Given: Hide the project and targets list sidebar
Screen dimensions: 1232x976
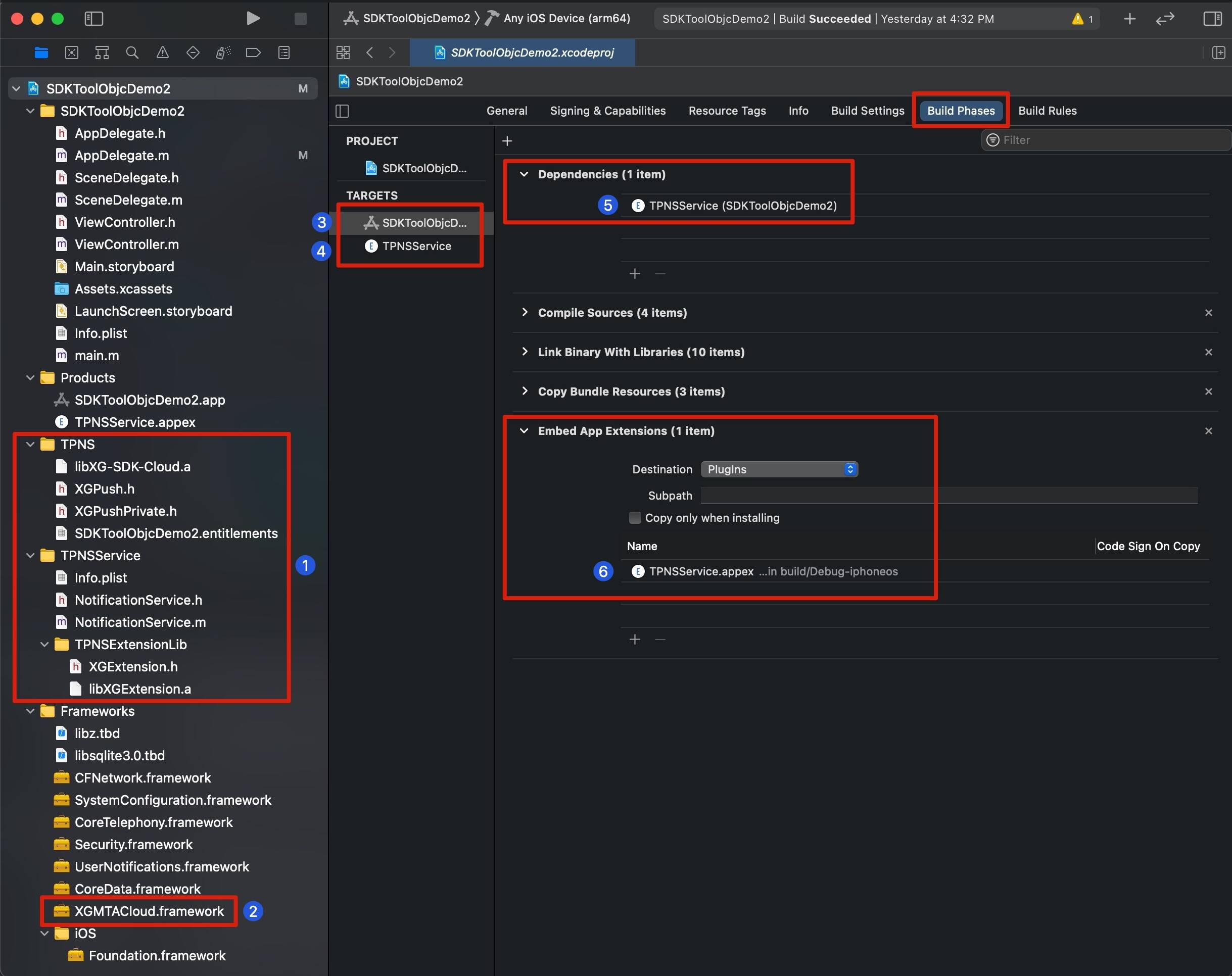Looking at the screenshot, I should 342,111.
